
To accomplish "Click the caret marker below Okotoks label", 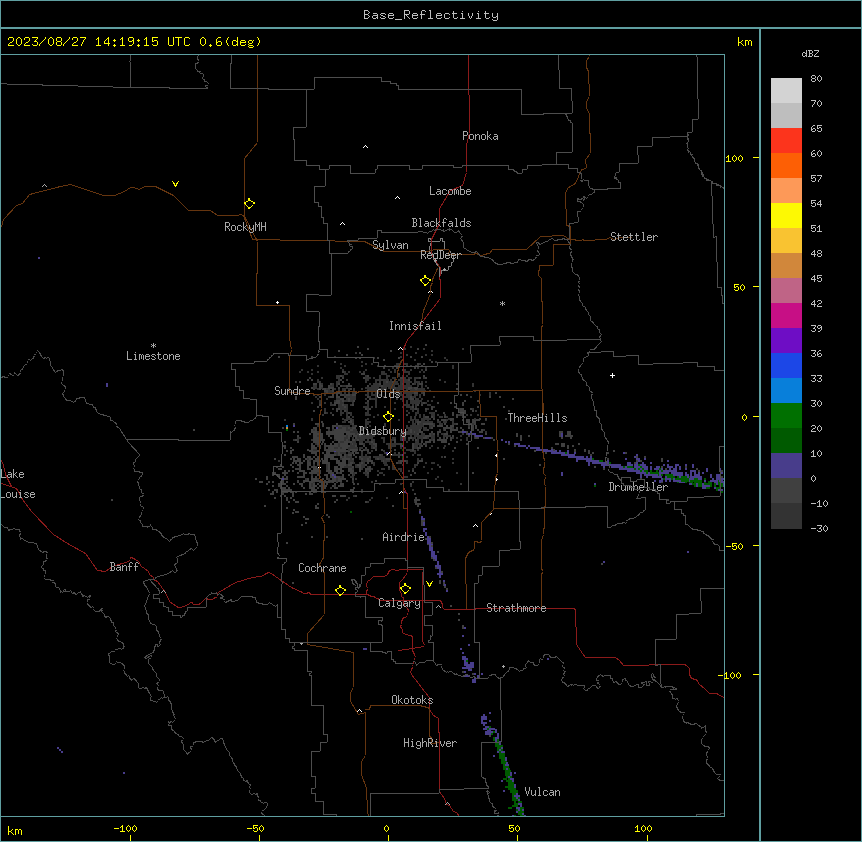I will click(x=359, y=711).
